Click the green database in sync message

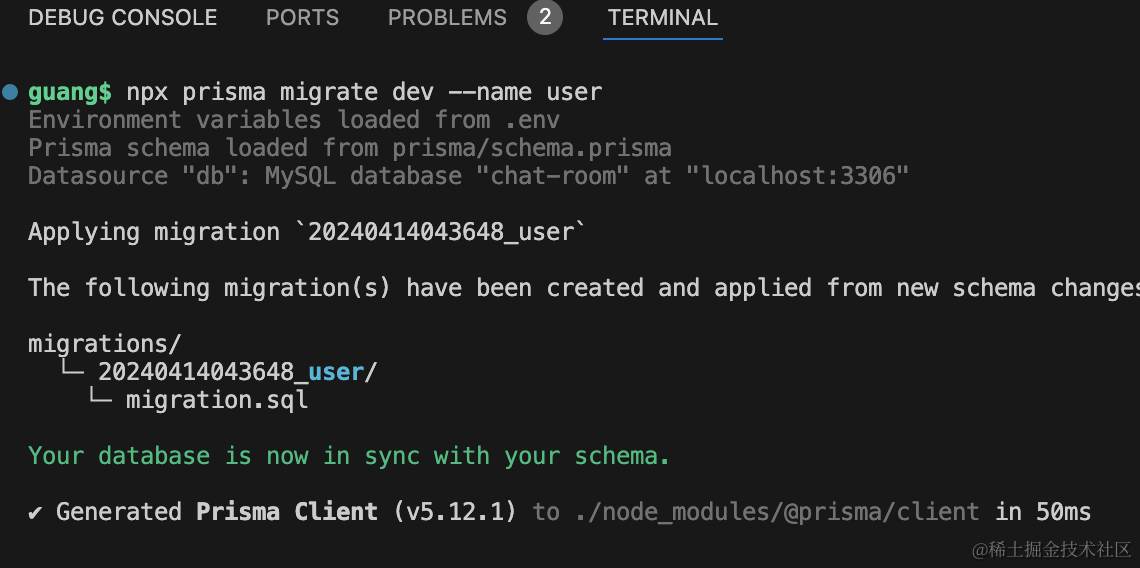click(x=349, y=457)
